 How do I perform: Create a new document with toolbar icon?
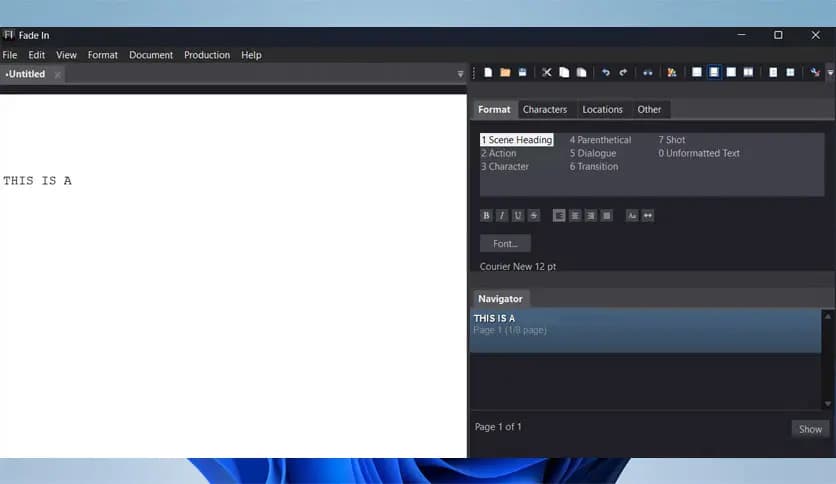[488, 72]
